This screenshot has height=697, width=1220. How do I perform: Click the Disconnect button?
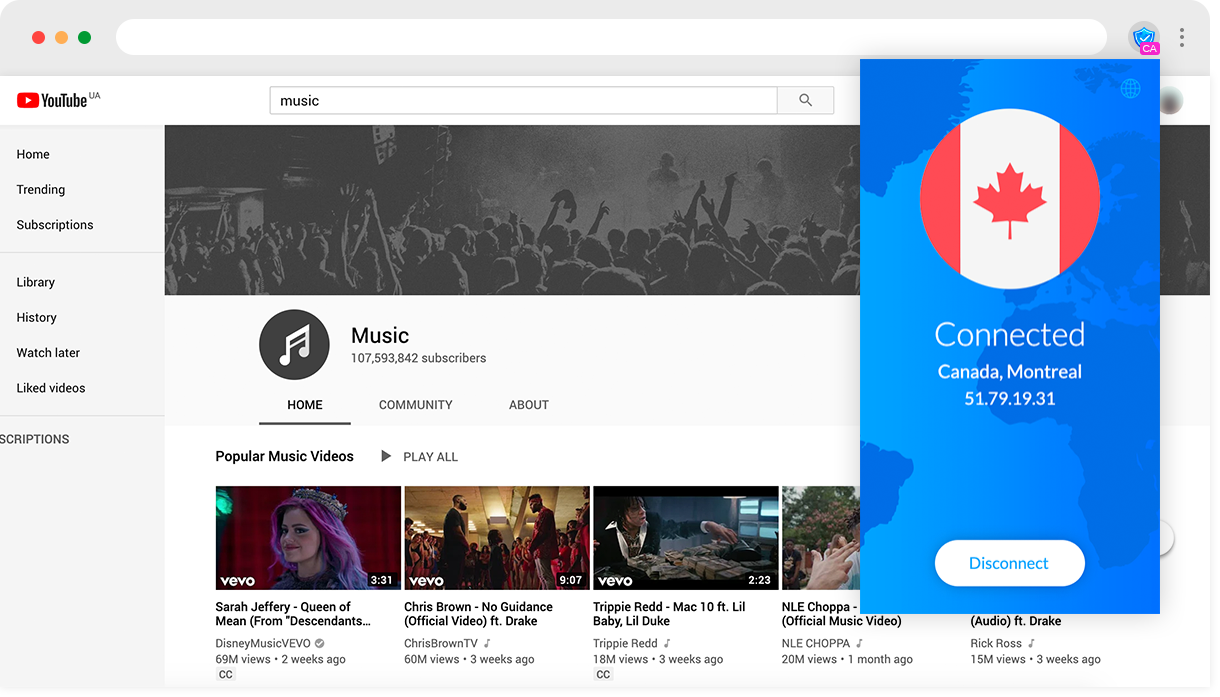1009,563
